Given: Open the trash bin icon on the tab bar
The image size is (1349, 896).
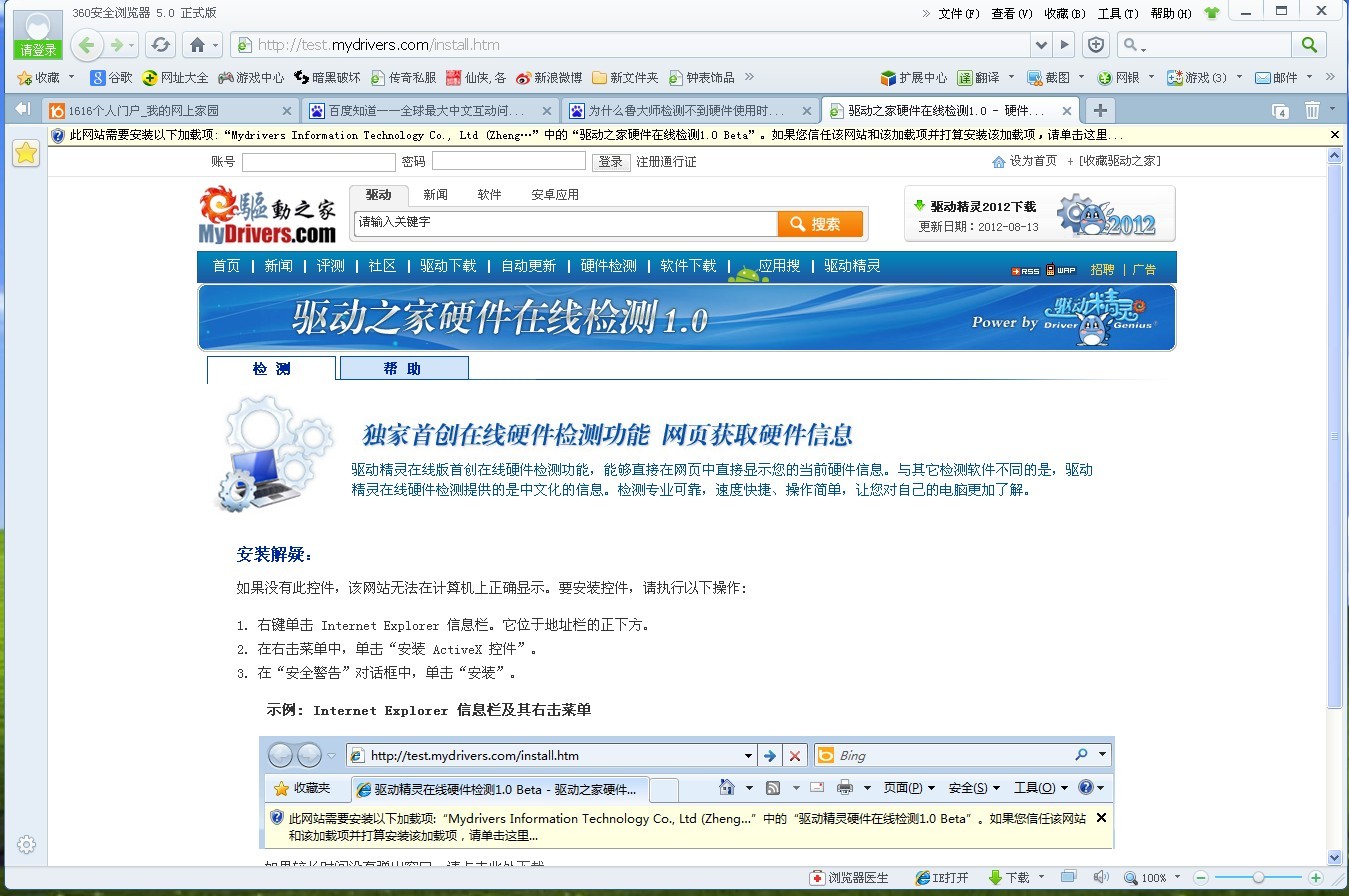Looking at the screenshot, I should tap(1312, 110).
